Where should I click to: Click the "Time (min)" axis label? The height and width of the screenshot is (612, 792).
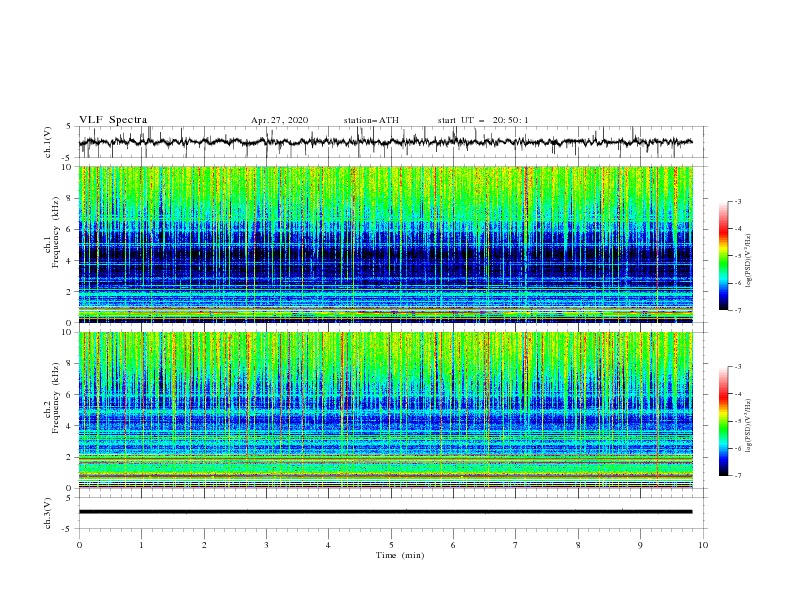pyautogui.click(x=400, y=555)
